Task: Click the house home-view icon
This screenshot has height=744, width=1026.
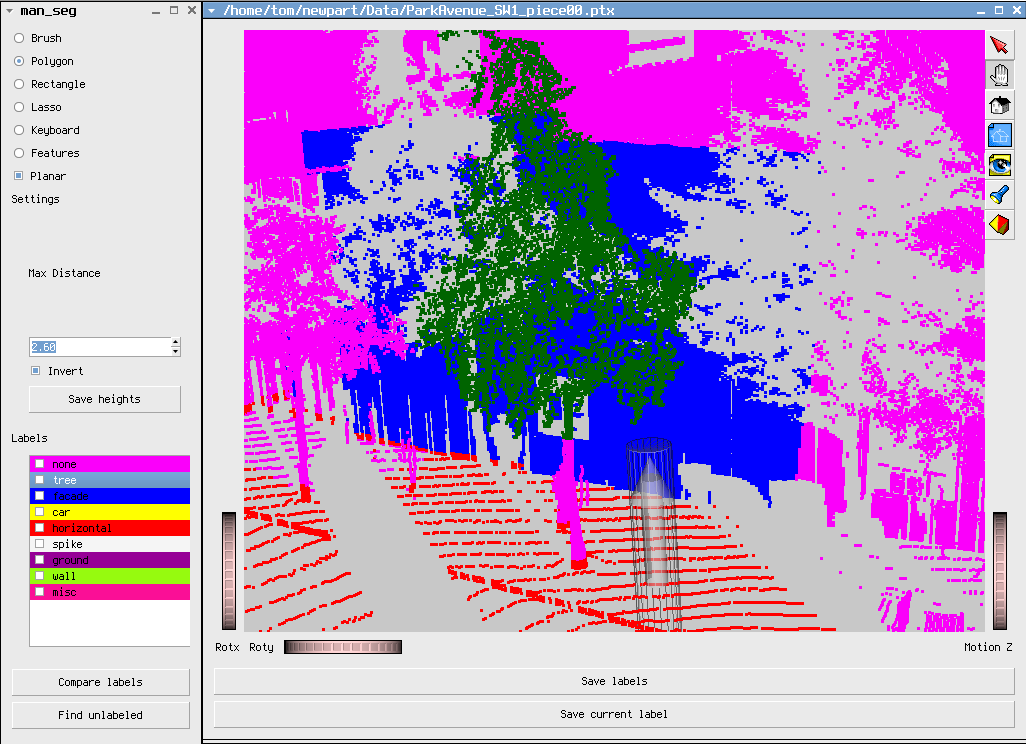Action: 999,105
